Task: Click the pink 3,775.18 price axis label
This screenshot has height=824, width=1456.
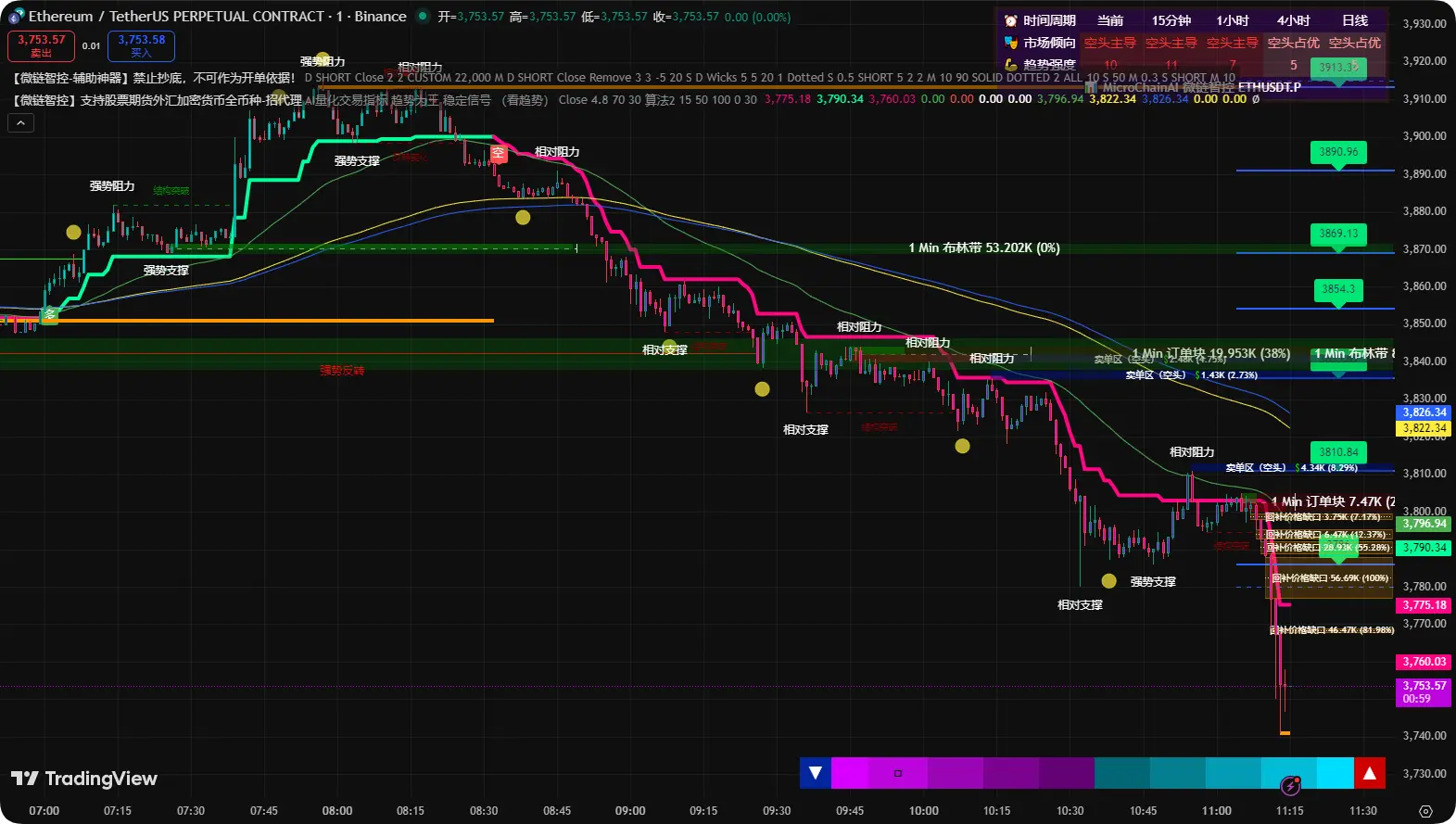Action: coord(1424,605)
